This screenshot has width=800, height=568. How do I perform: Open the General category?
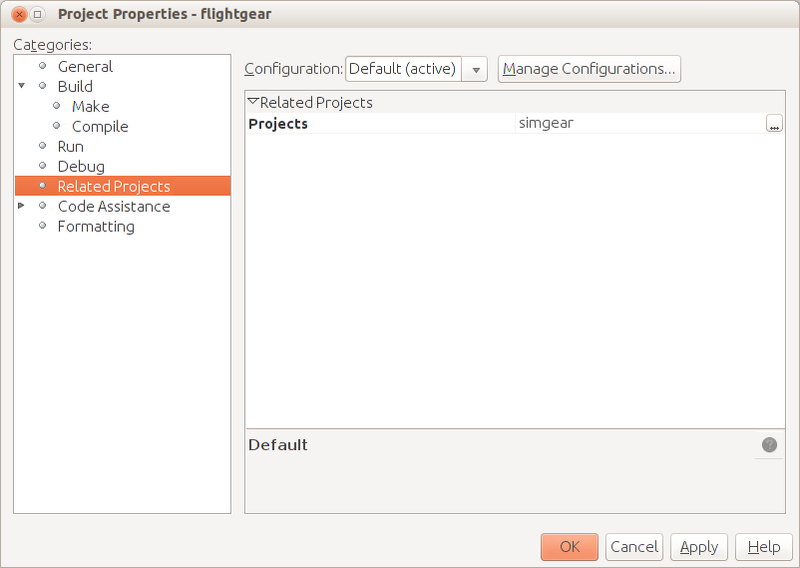[x=85, y=66]
